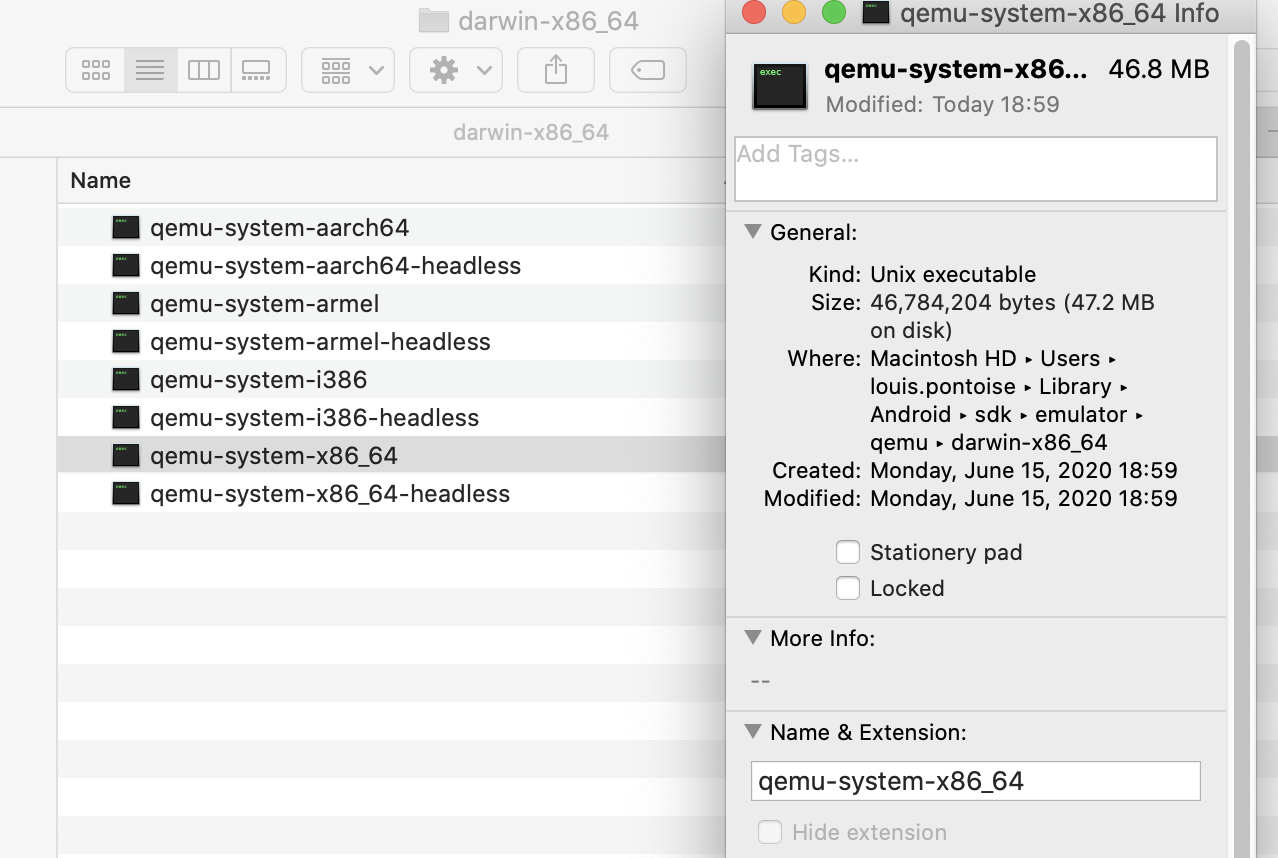The height and width of the screenshot is (858, 1278).
Task: Click 'Modified: Today 18:59' text
Action: 943,104
